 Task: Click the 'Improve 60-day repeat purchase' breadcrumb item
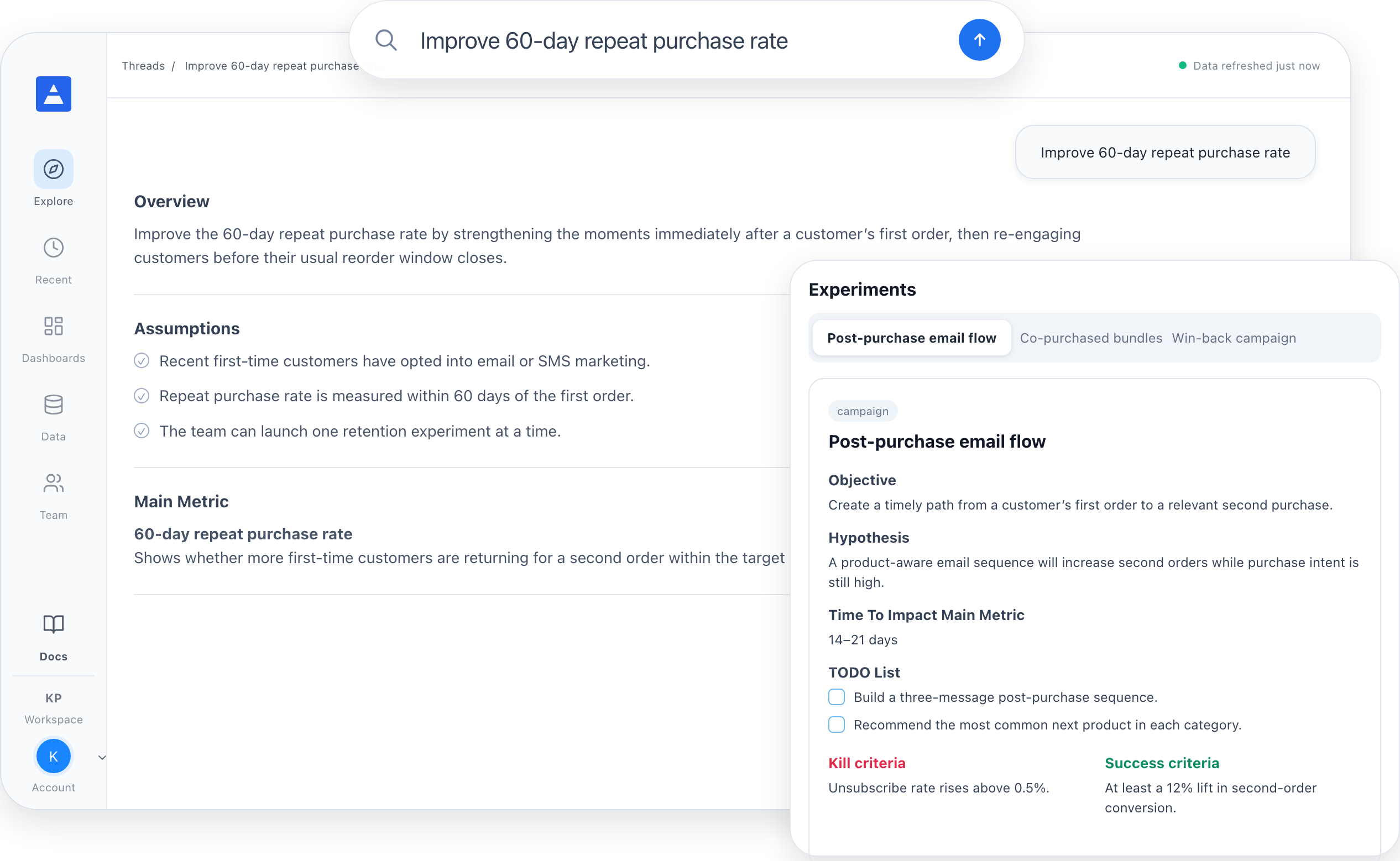click(271, 66)
